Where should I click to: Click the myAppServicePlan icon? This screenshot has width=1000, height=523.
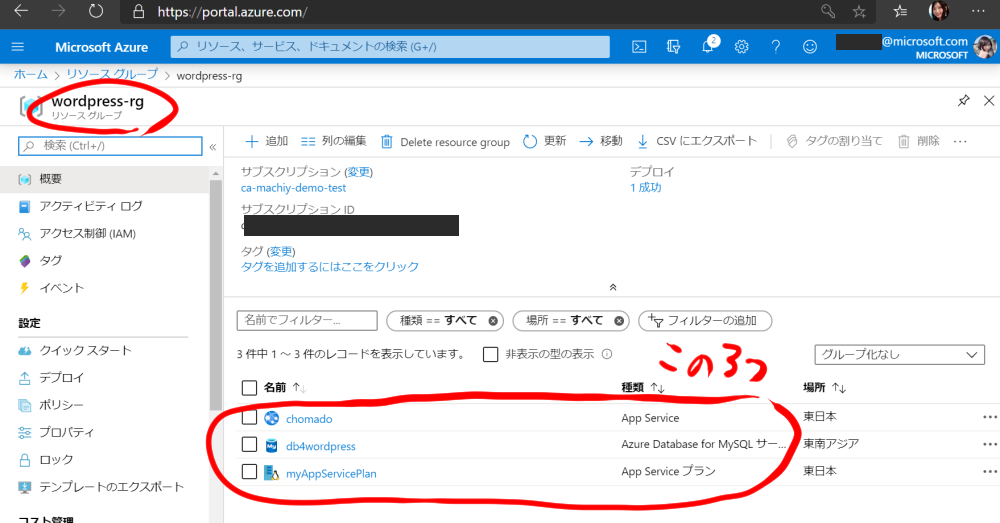coord(272,473)
